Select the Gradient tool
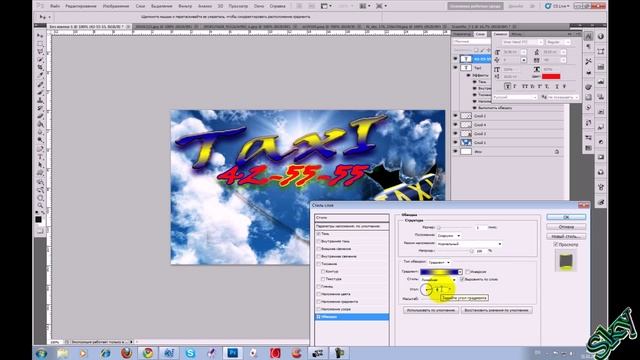Screen dimensions: 640x360 coord(40,124)
